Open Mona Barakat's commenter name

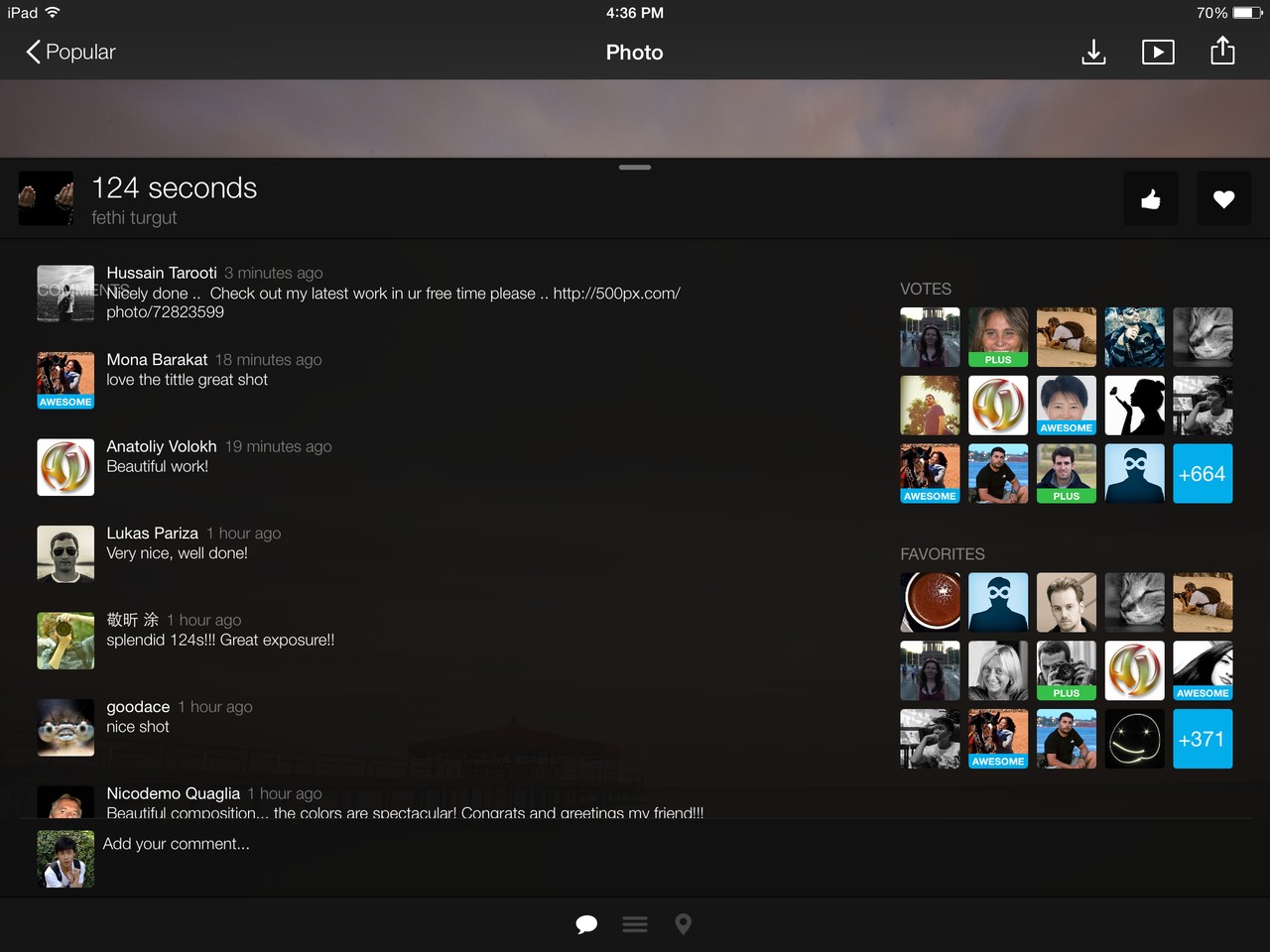point(157,360)
